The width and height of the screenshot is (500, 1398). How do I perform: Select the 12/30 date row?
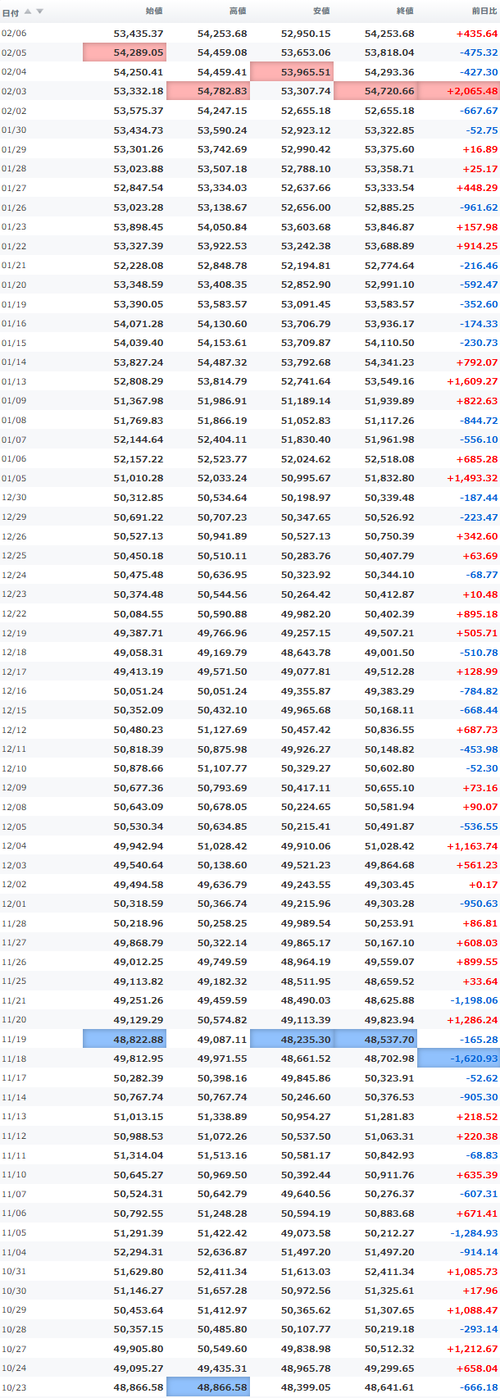[x=250, y=497]
